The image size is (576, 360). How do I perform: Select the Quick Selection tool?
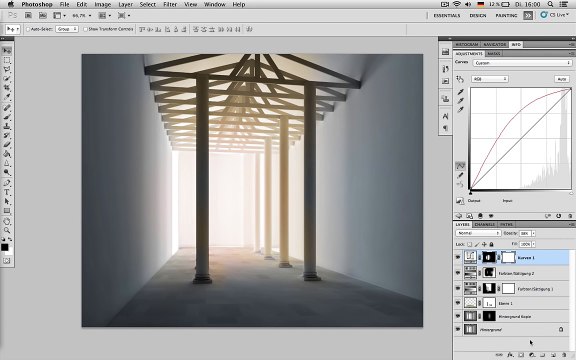click(7, 79)
